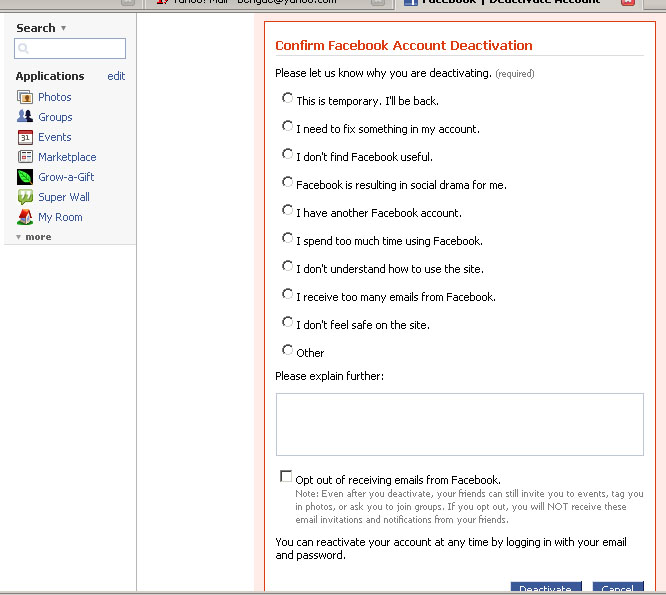Switch to the Yahoo! Mail browser tab
This screenshot has width=666, height=595.
pos(268,3)
